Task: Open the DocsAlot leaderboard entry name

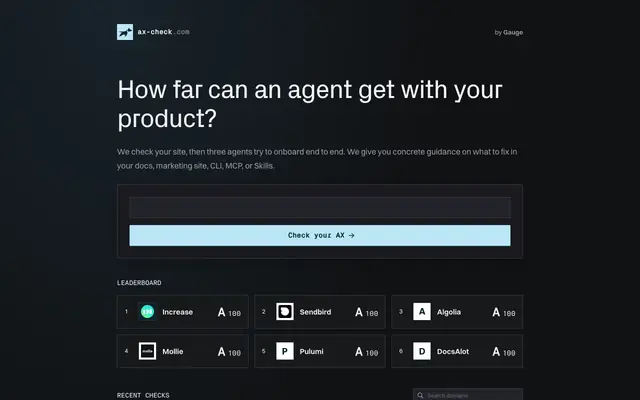Action: click(x=453, y=351)
